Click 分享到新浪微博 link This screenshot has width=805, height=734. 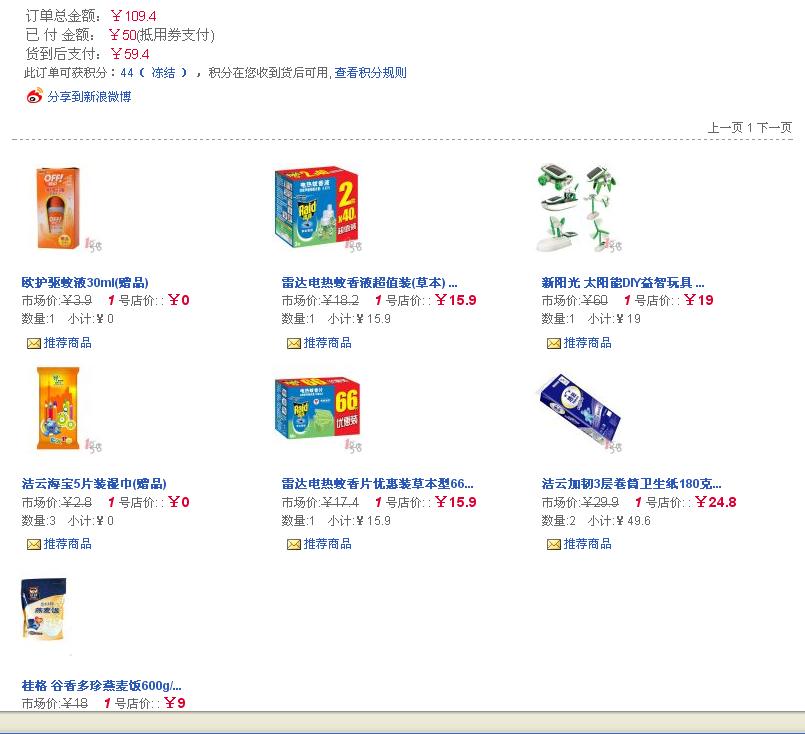pos(89,96)
